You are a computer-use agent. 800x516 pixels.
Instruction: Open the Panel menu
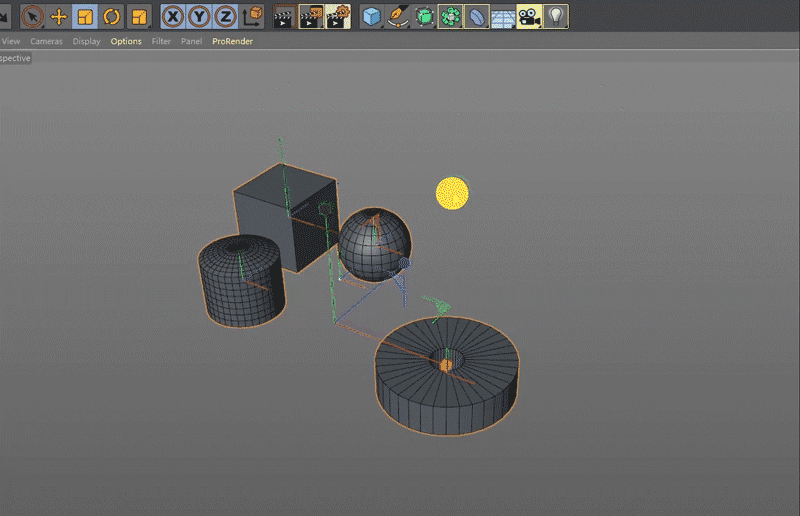click(x=191, y=41)
